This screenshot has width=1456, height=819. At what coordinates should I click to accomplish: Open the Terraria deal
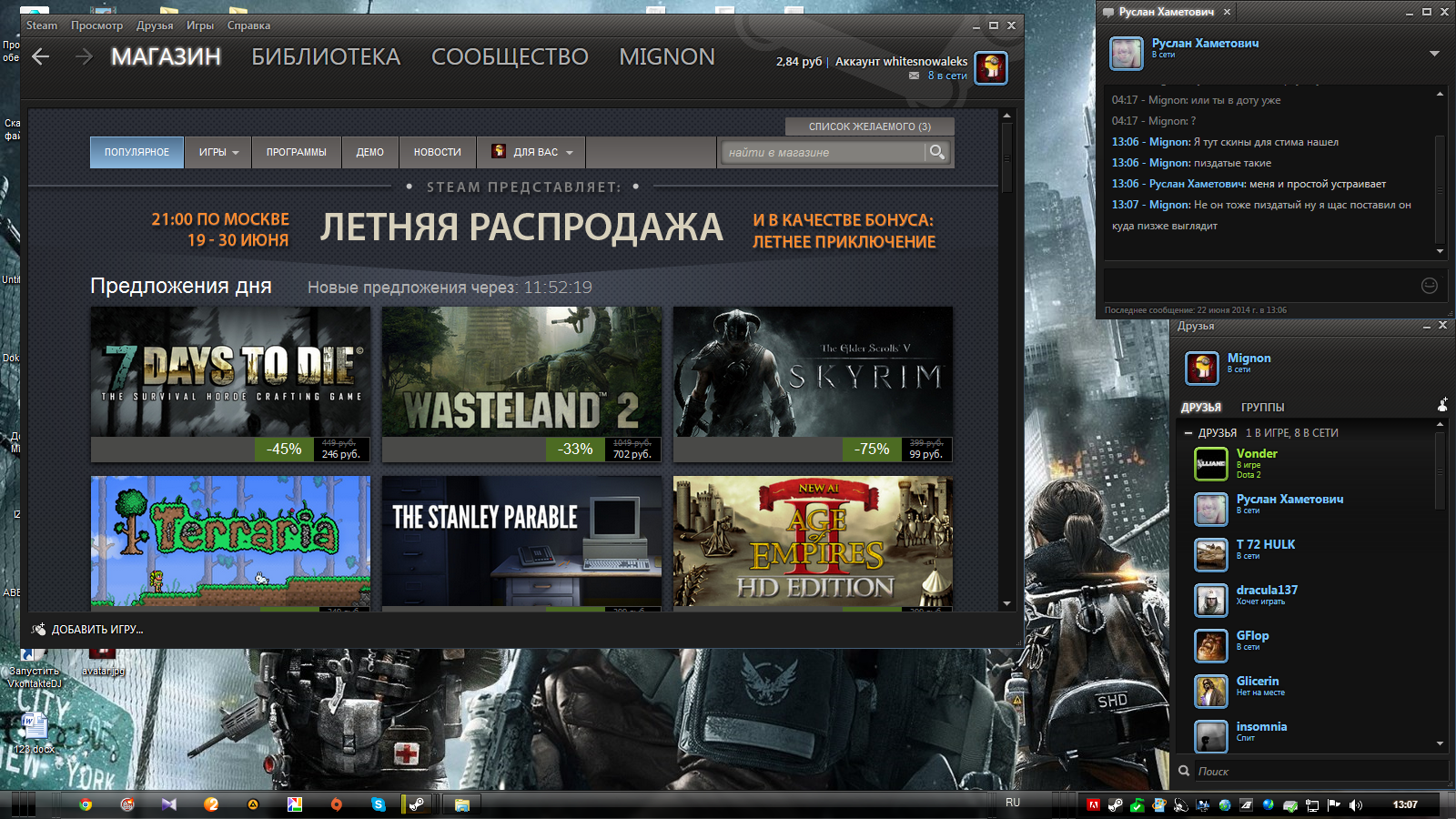coord(230,542)
